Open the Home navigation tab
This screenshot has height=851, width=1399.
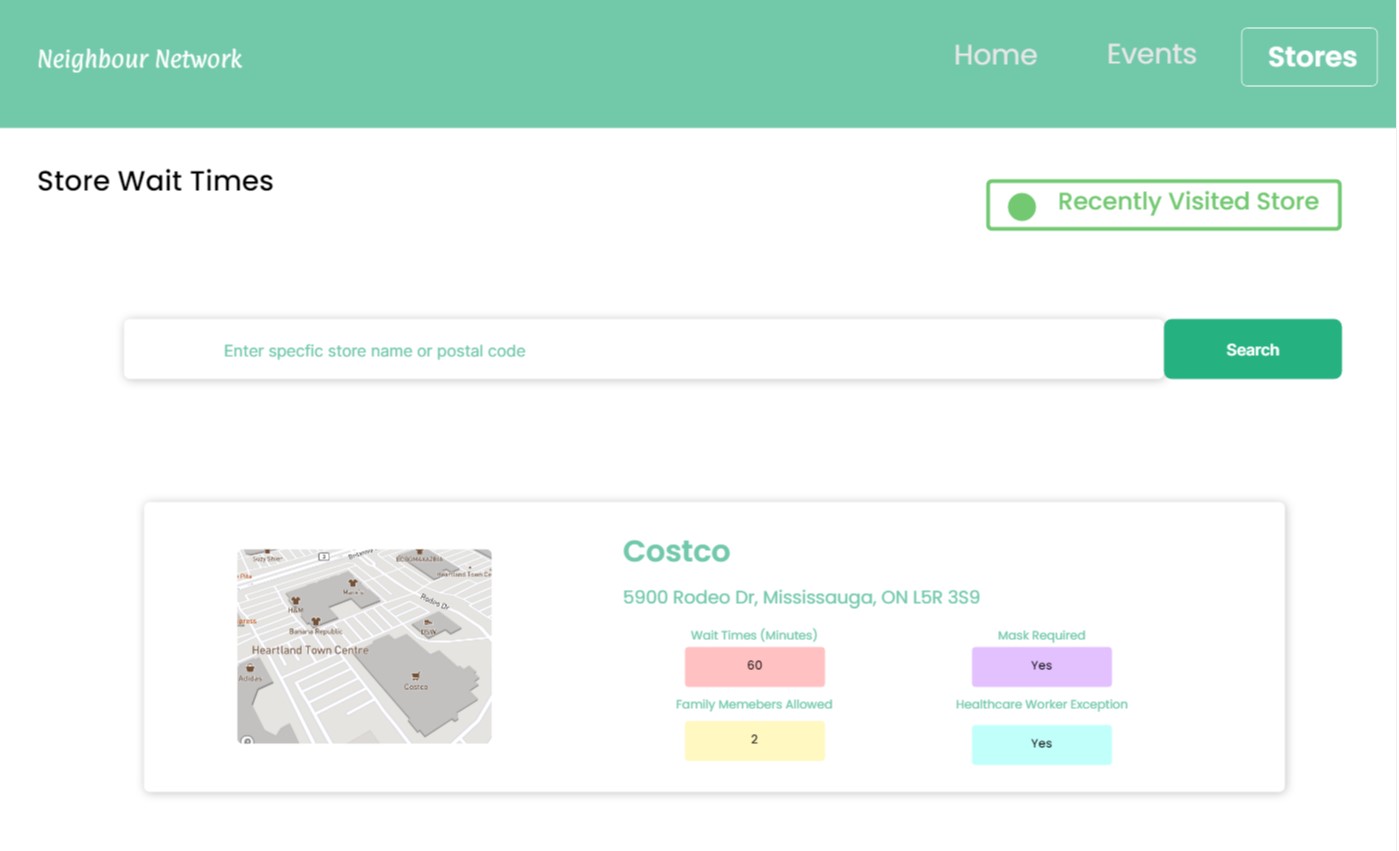pyautogui.click(x=995, y=54)
